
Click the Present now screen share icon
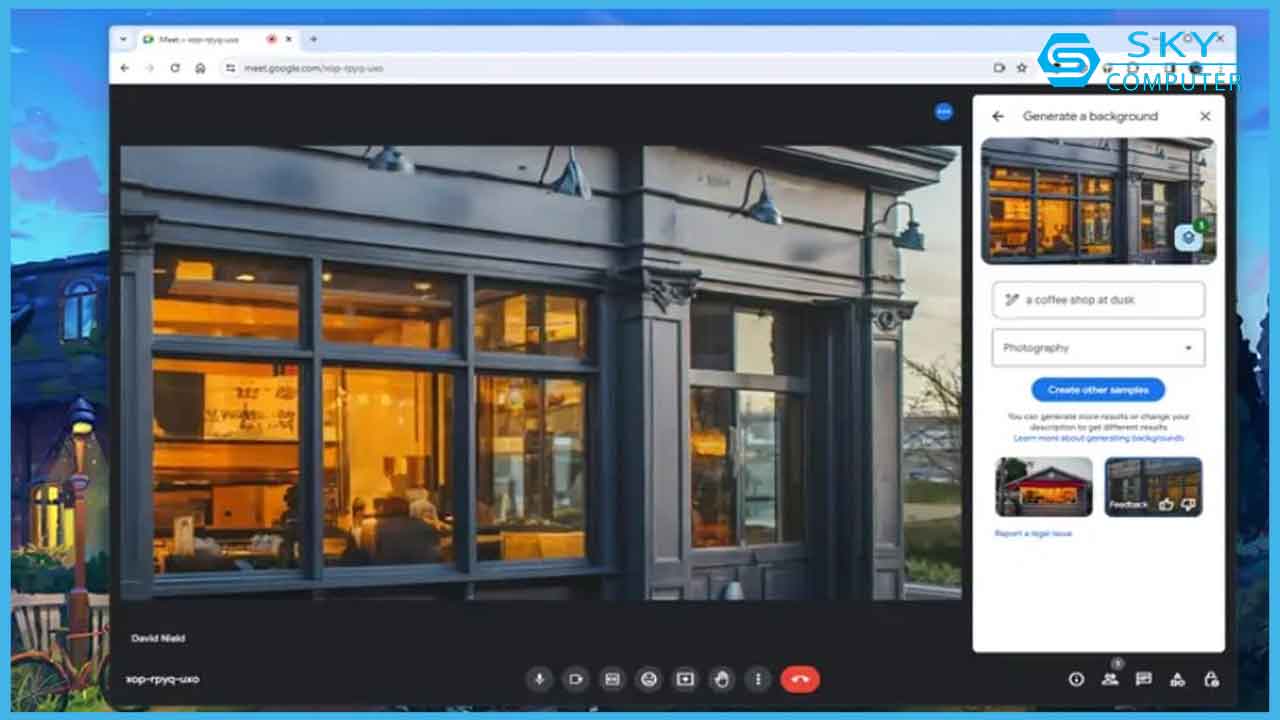(685, 679)
